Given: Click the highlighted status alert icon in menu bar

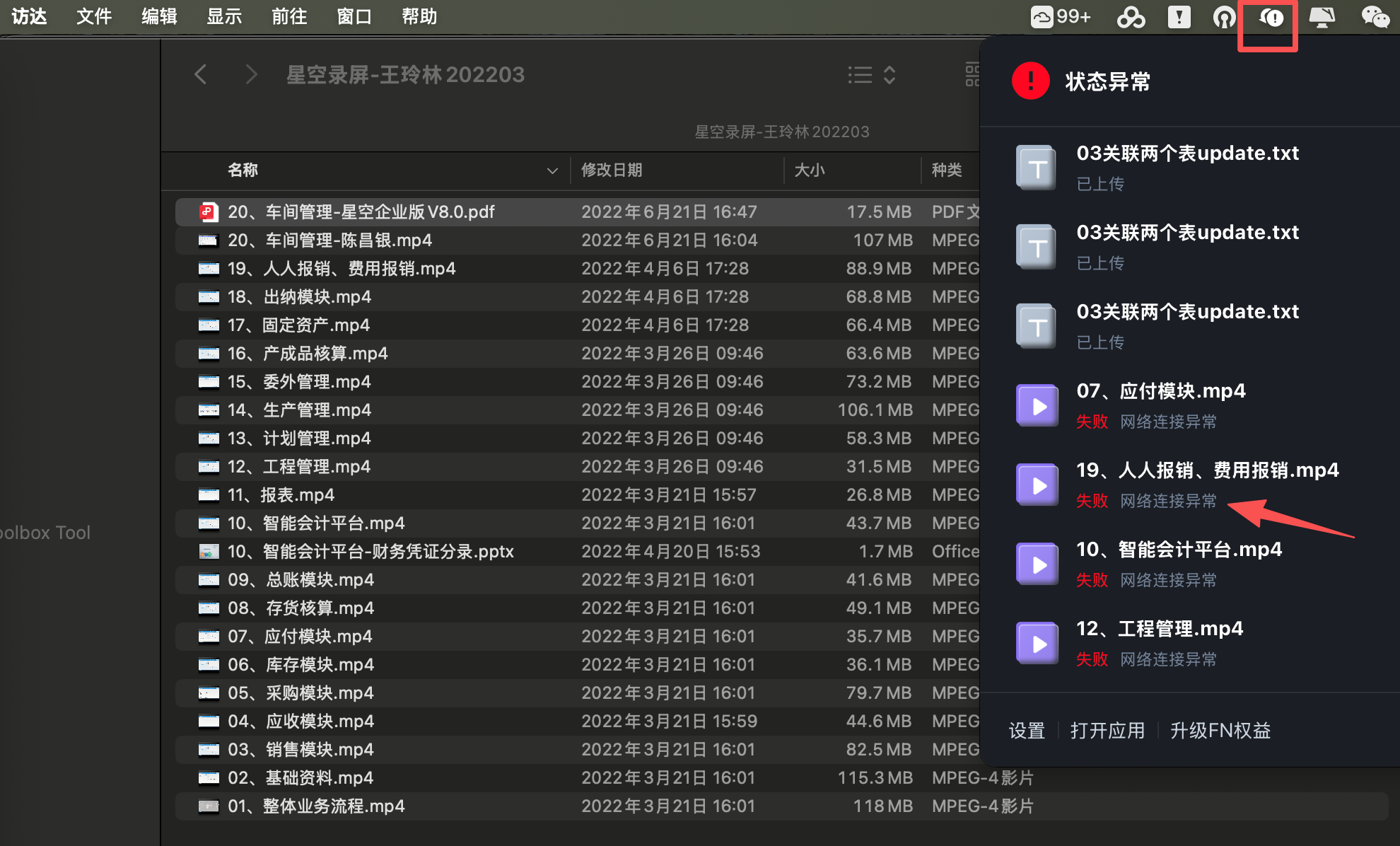Looking at the screenshot, I should [x=1268, y=18].
